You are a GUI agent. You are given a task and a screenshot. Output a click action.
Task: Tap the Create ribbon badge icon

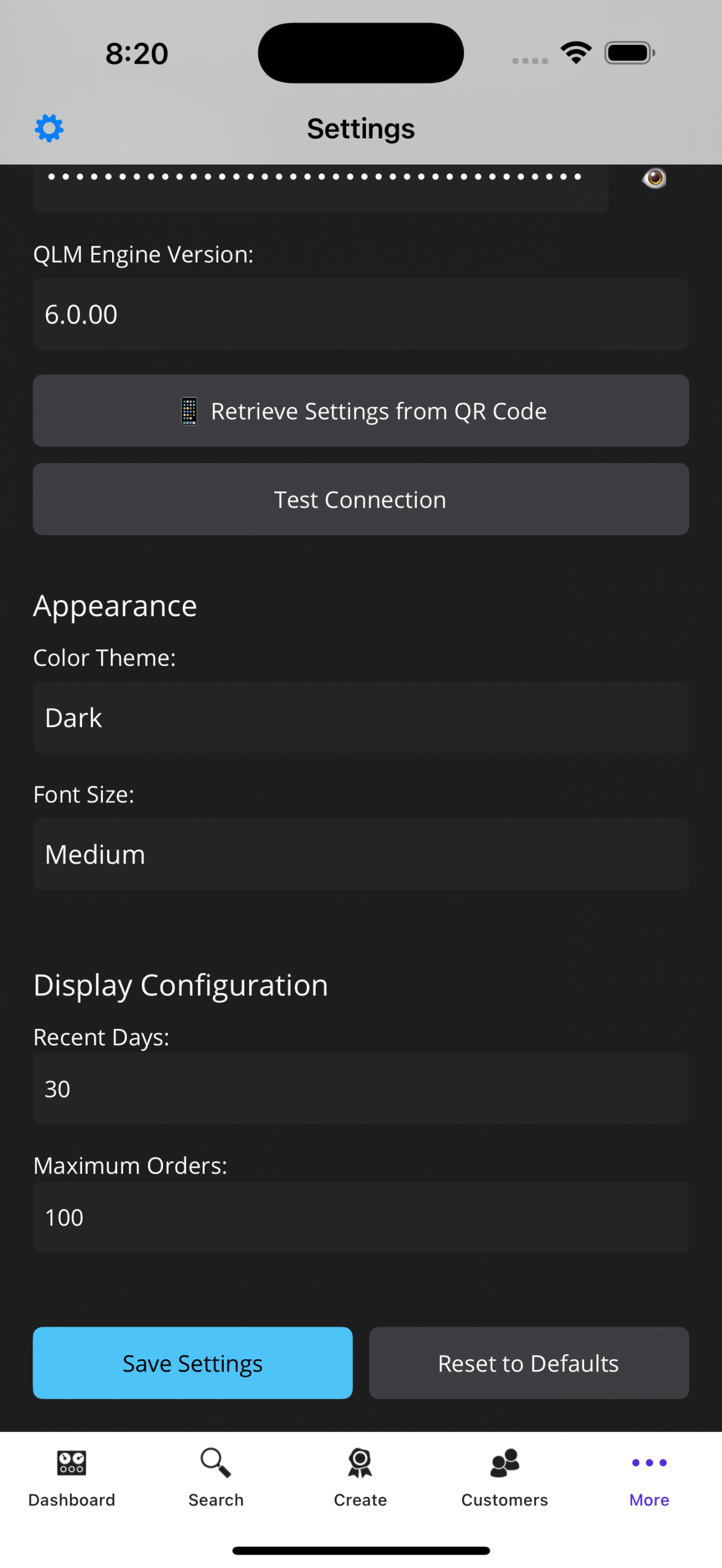pos(360,1463)
